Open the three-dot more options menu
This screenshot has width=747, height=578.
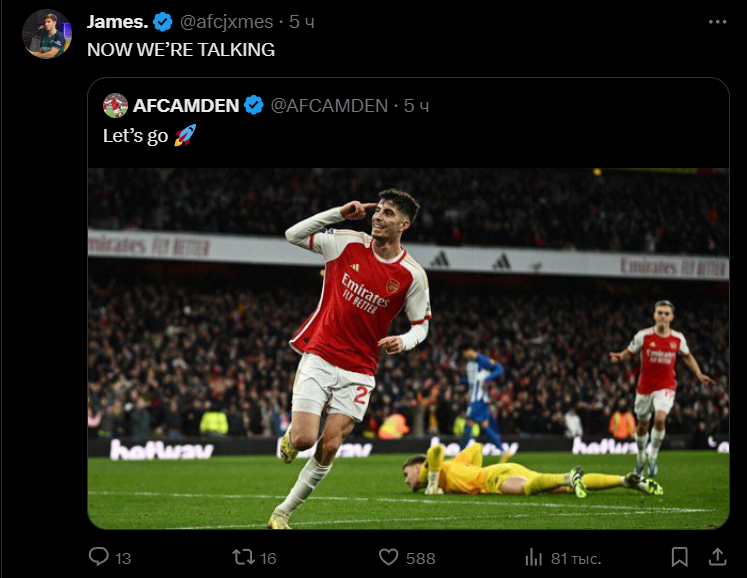click(717, 21)
